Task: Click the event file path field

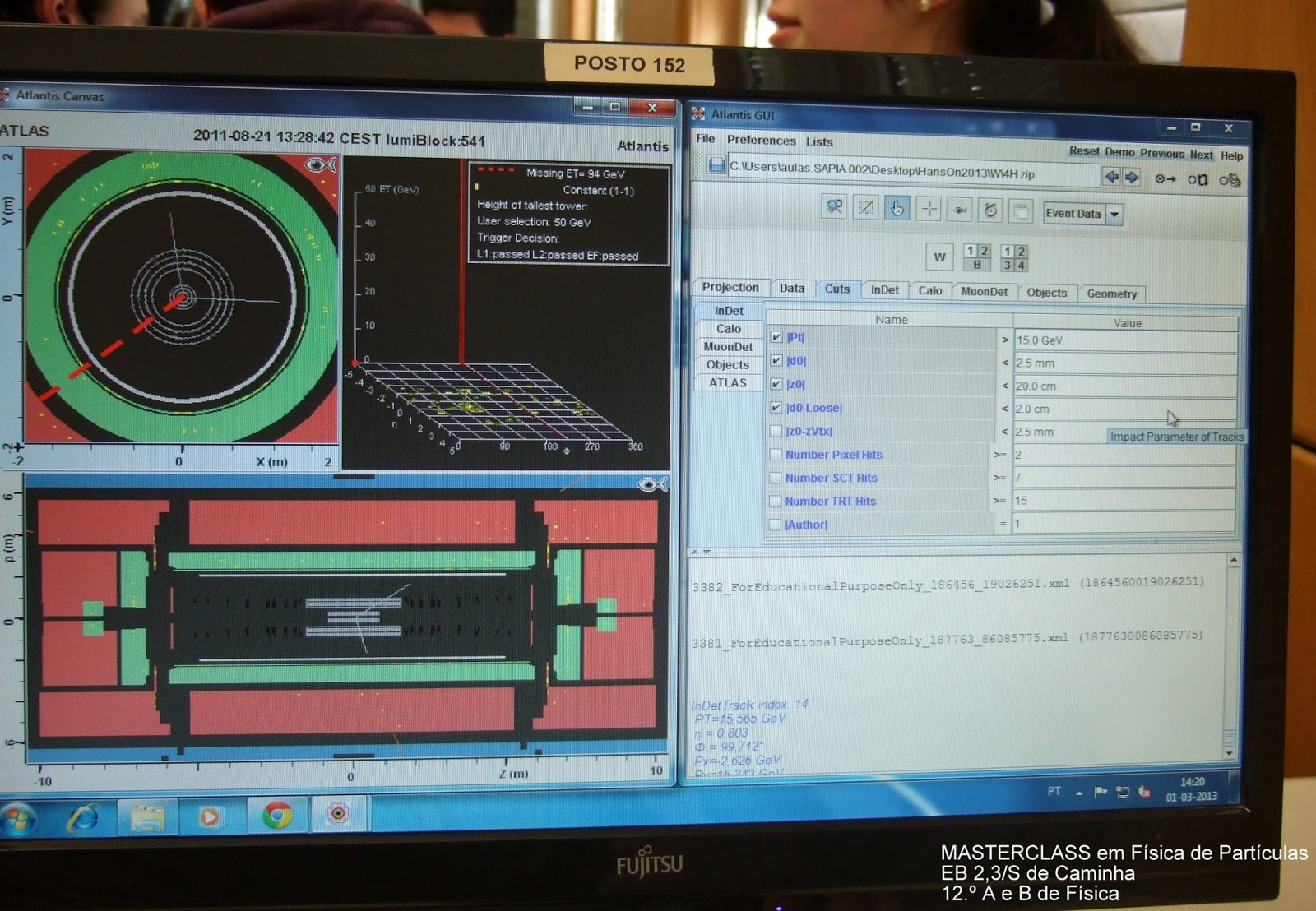Action: coord(914,172)
